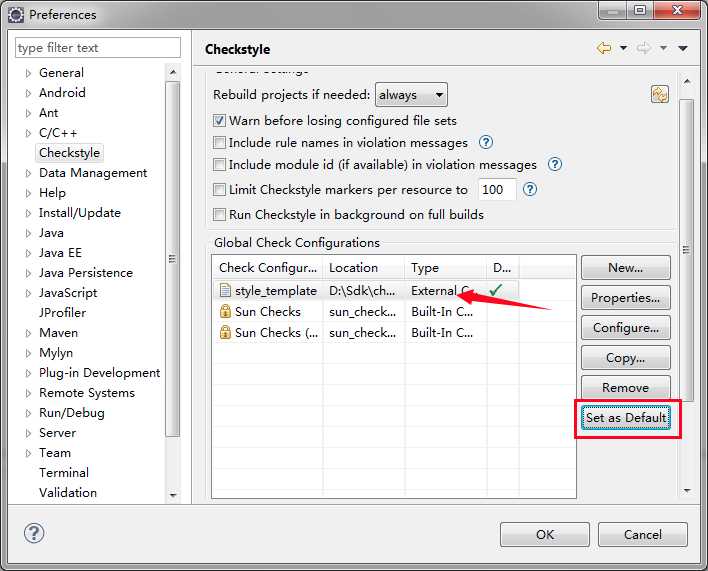The image size is (708, 571).
Task: Click the Preferences window title icon
Action: (x=16, y=15)
